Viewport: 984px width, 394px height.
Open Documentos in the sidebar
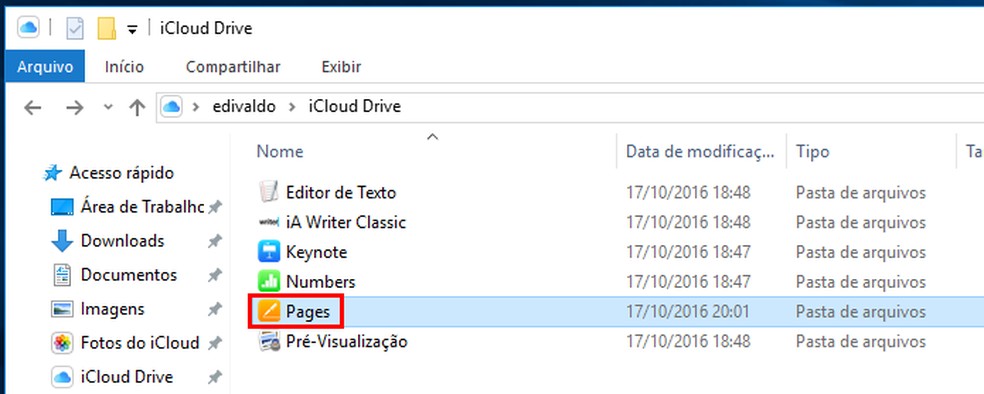click(129, 275)
